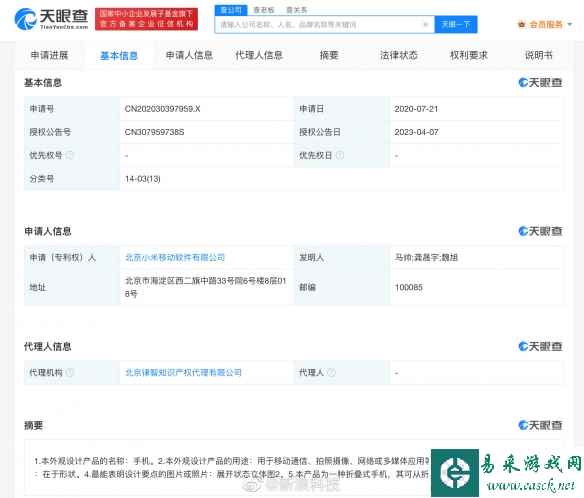This screenshot has width=584, height=498.
Task: Open applicant link 北京小米移动软件有限公司
Action: [175, 257]
